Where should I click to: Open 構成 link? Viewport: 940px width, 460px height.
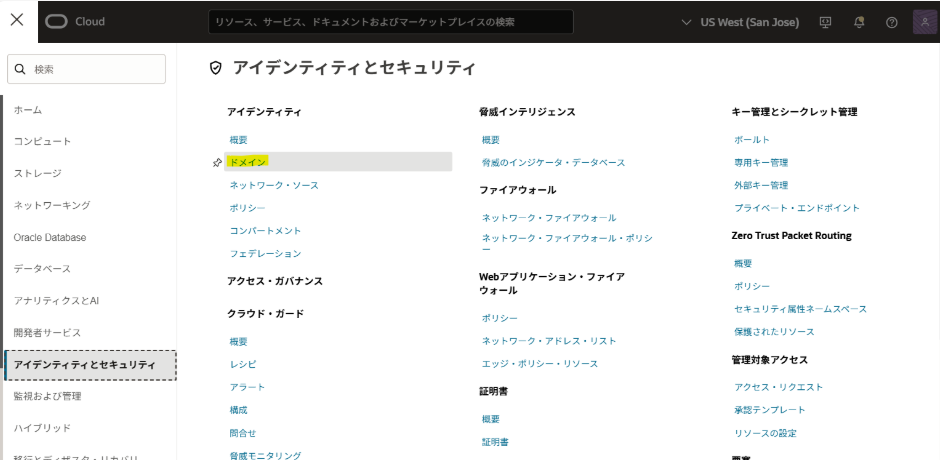click(x=239, y=410)
